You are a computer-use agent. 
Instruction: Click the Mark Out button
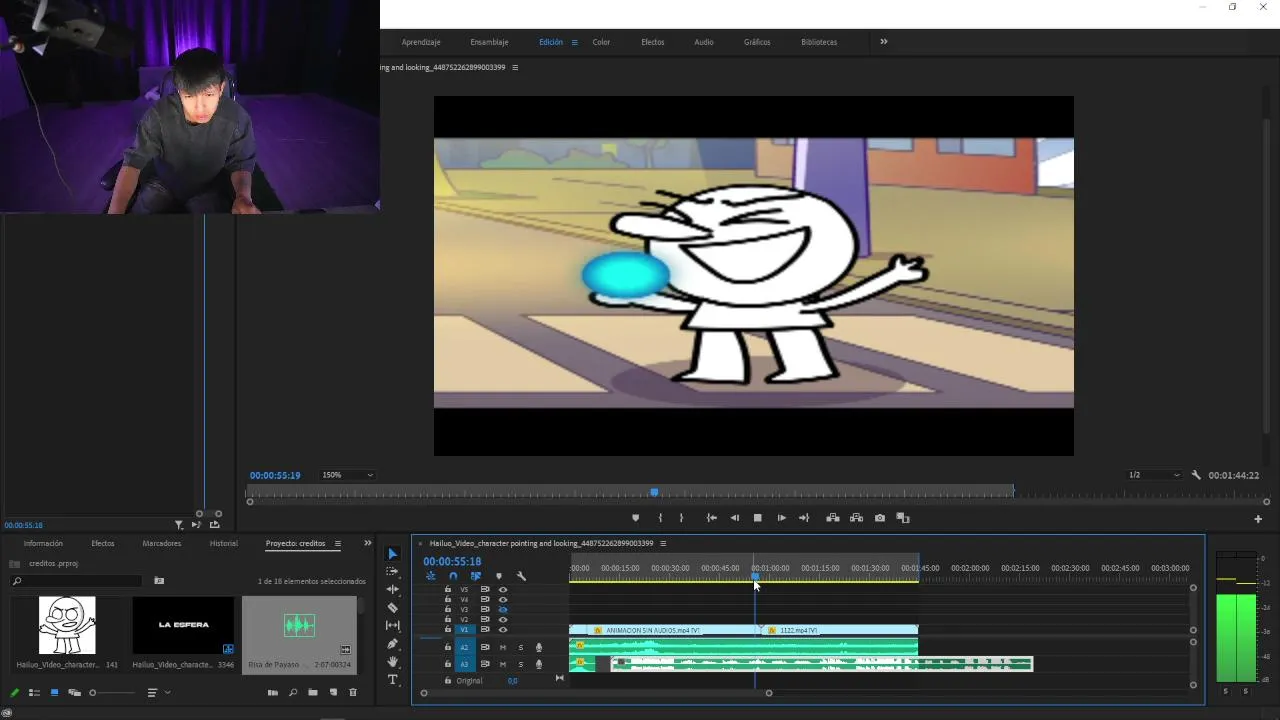(x=682, y=518)
